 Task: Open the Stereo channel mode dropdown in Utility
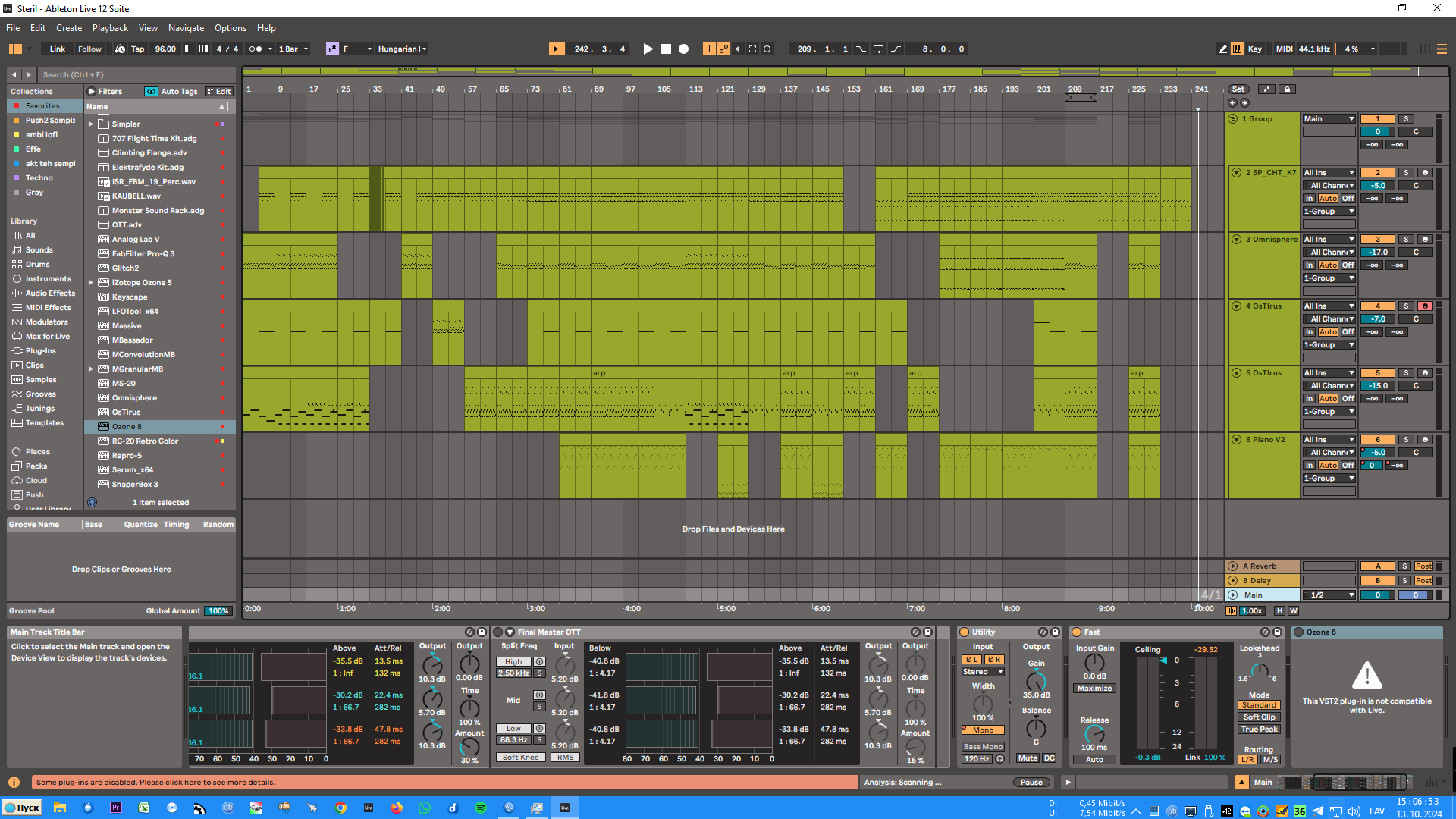983,672
